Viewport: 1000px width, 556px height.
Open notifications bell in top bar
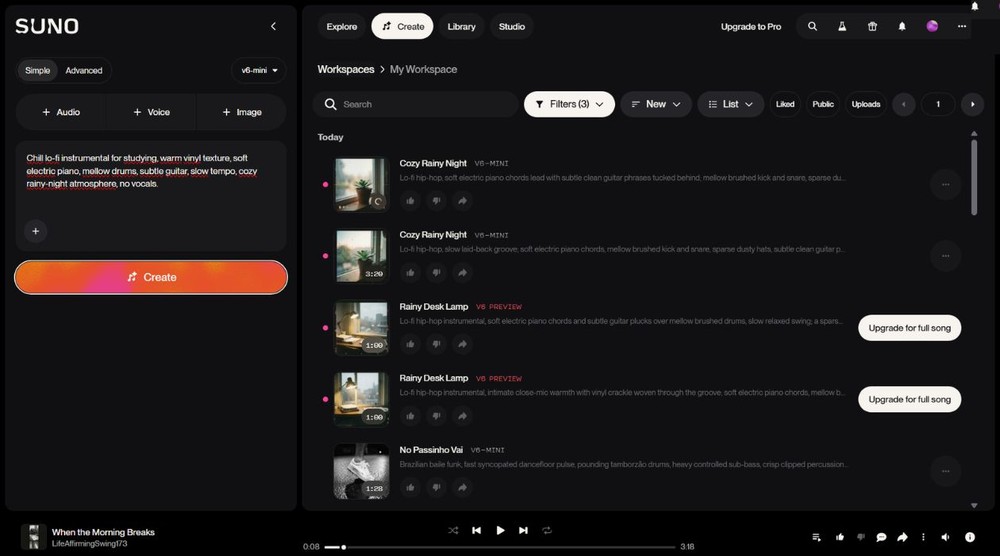[902, 26]
